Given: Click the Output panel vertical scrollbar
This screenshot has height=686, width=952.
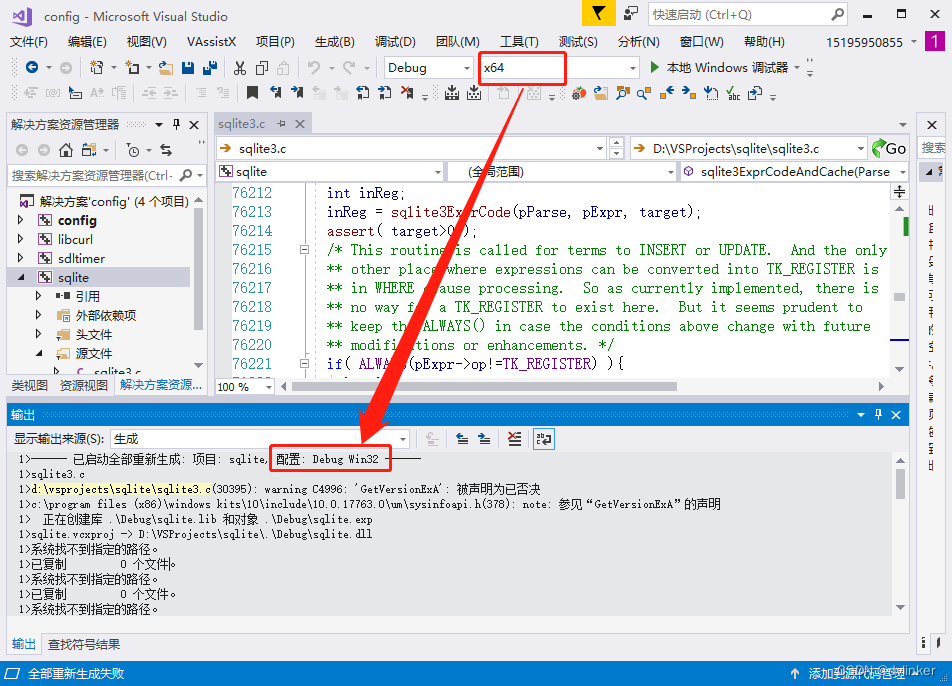Looking at the screenshot, I should [900, 484].
